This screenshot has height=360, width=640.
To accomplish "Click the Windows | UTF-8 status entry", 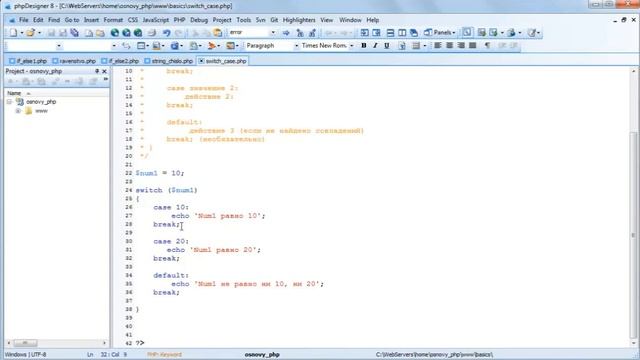I will coord(25,355).
